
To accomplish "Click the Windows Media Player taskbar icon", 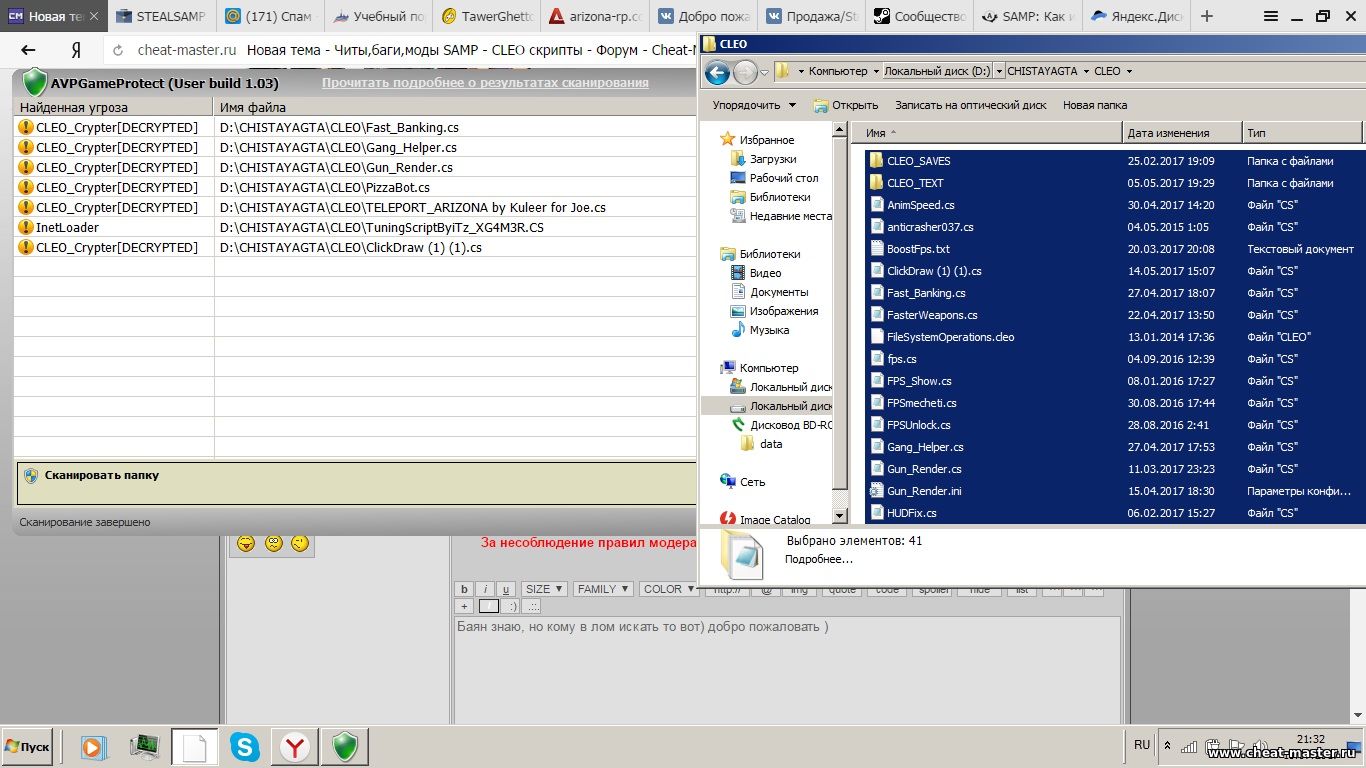I will point(94,747).
